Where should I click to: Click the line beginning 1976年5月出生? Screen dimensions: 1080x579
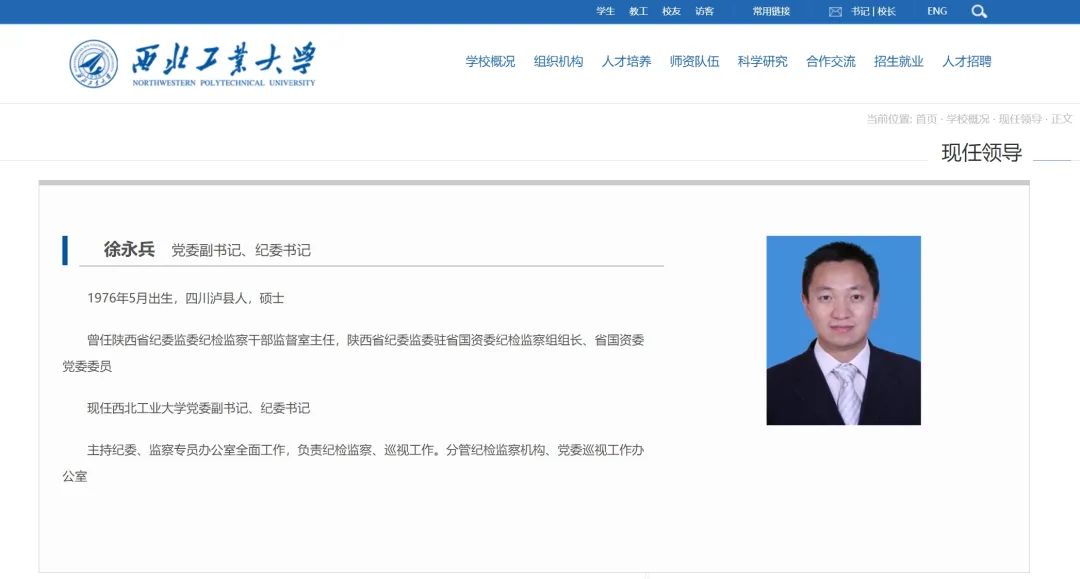click(x=185, y=298)
